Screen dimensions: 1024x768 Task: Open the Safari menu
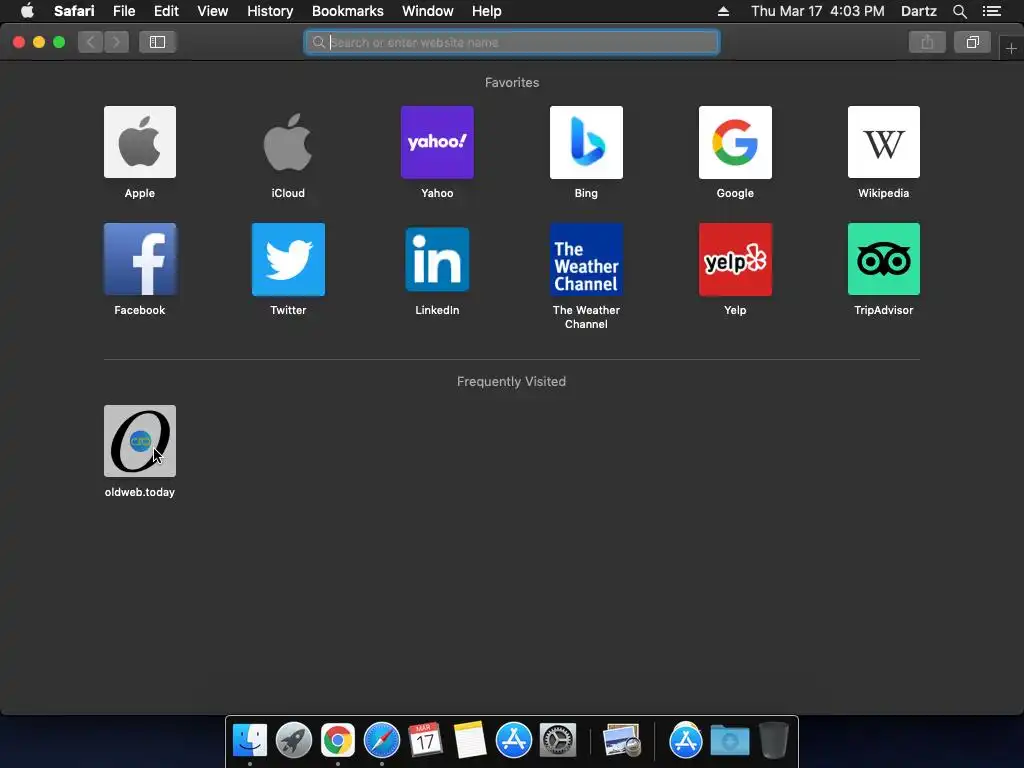[74, 11]
